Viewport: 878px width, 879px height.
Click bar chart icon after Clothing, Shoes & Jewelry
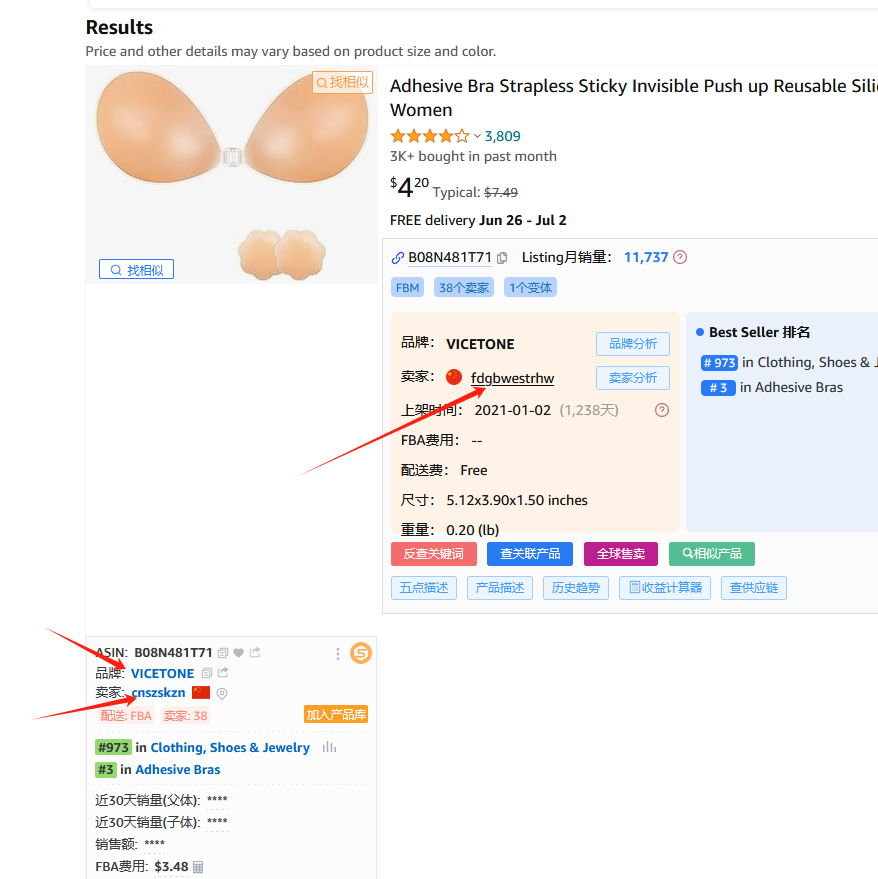tap(329, 747)
